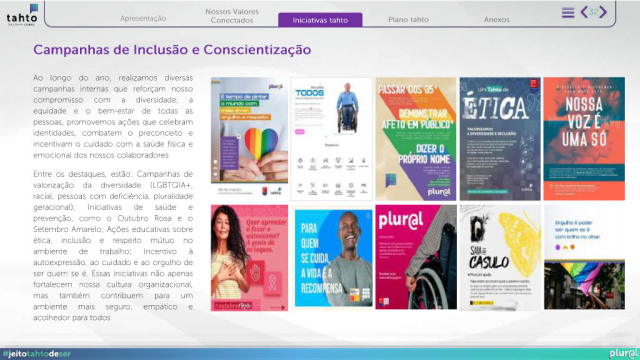640x360 pixels.
Task: Select the Iniciativas tahto tab
Action: [x=320, y=20]
